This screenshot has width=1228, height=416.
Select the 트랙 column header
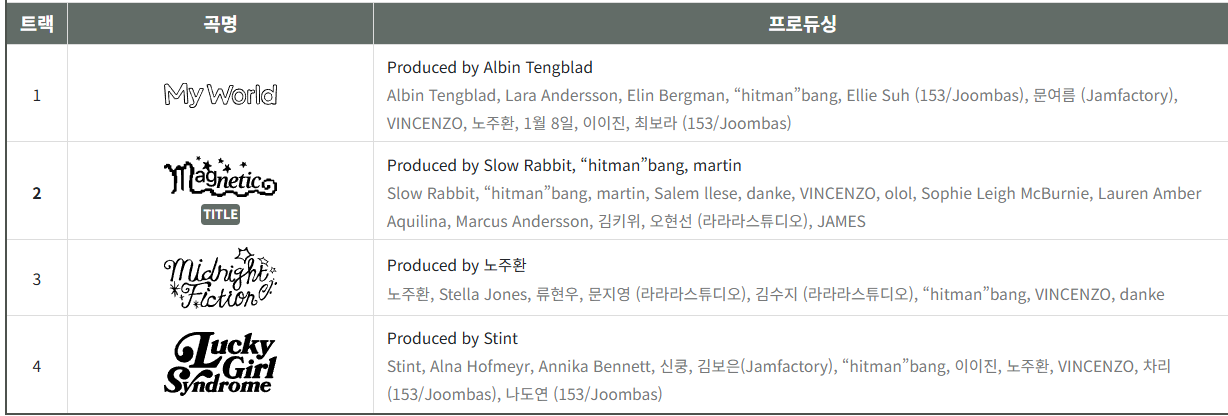click(37, 24)
